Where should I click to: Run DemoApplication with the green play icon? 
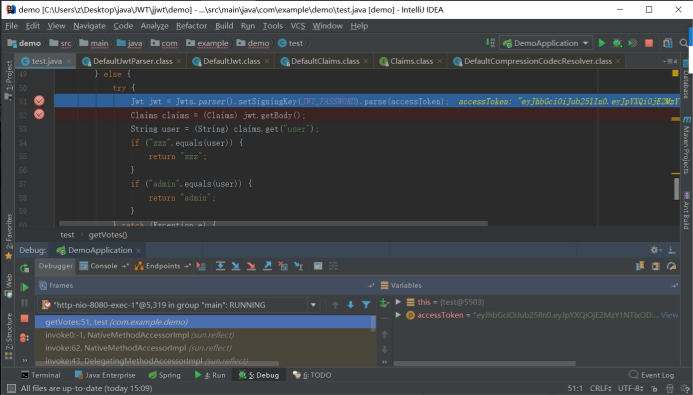pyautogui.click(x=602, y=43)
